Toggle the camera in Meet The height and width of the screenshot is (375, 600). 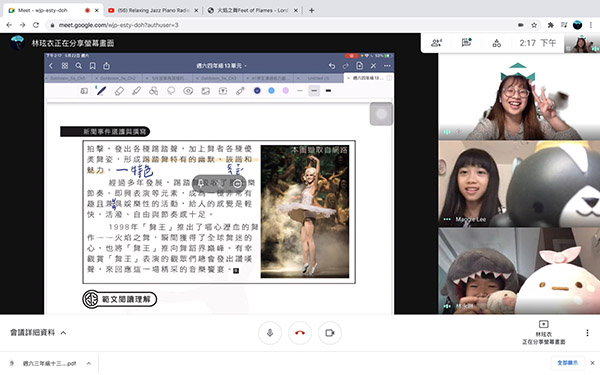coord(330,333)
